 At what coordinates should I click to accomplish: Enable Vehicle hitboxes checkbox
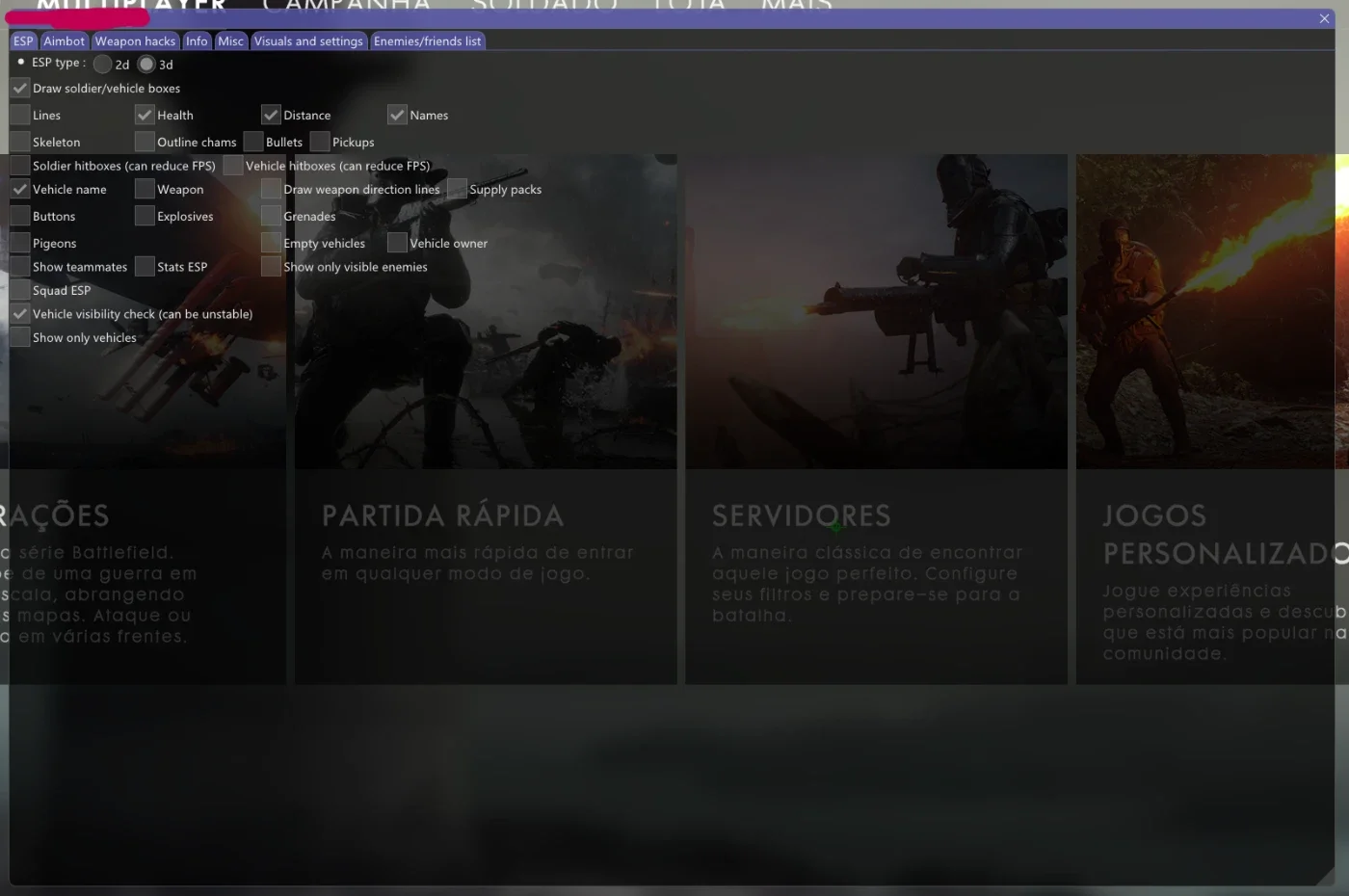233,166
